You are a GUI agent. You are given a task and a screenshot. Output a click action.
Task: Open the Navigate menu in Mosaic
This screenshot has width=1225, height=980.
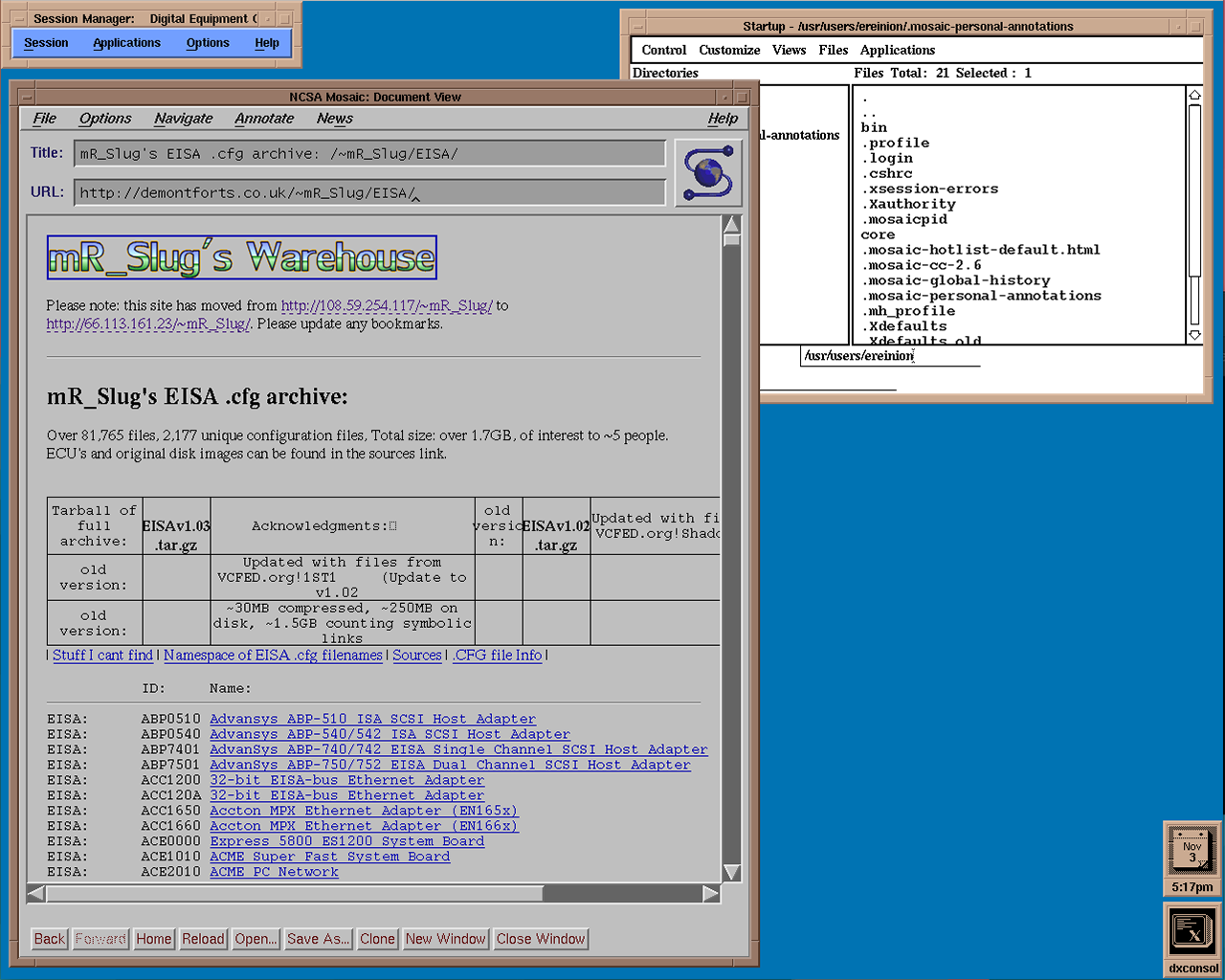click(x=183, y=119)
